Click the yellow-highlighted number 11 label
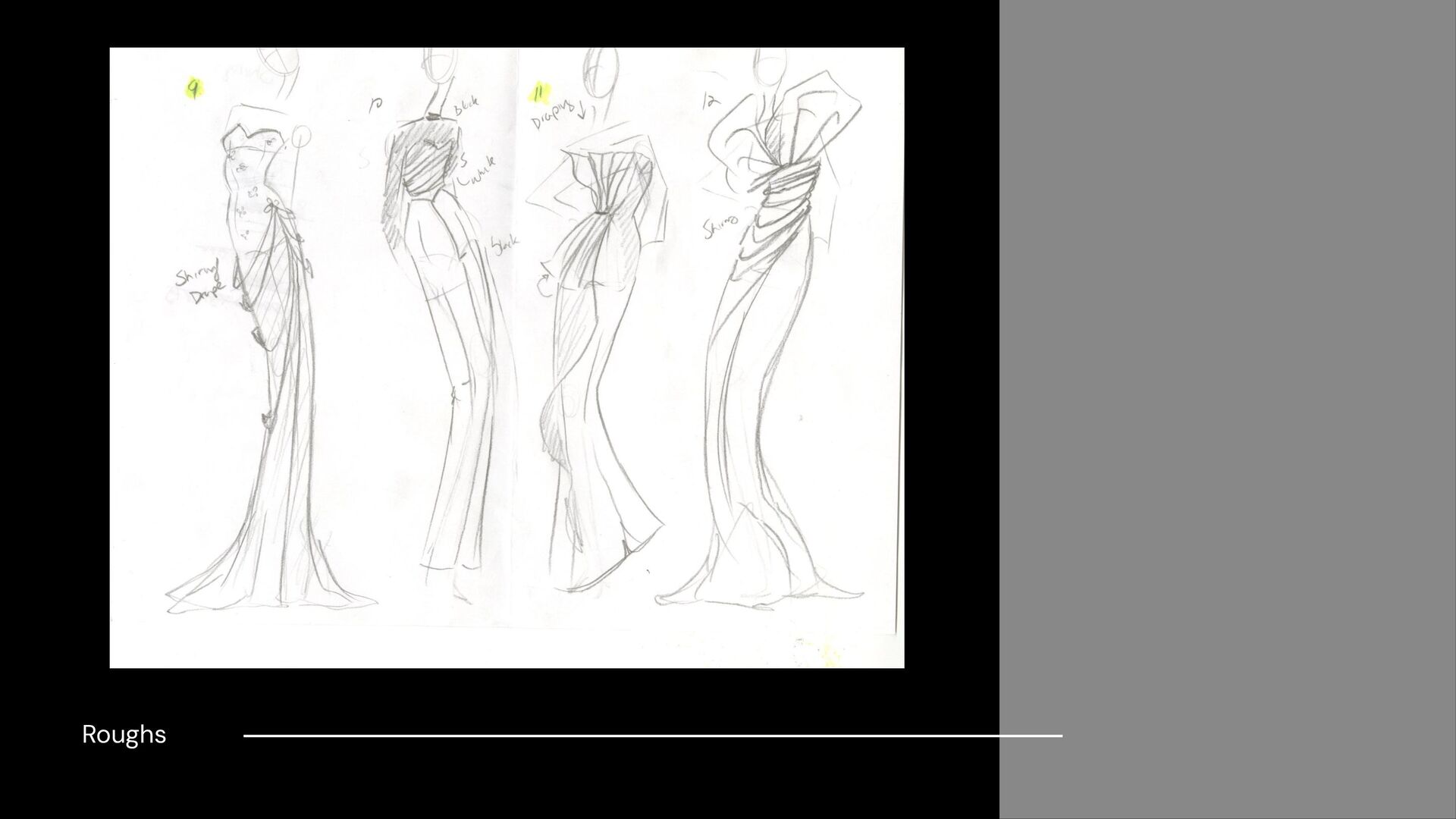 pyautogui.click(x=539, y=93)
